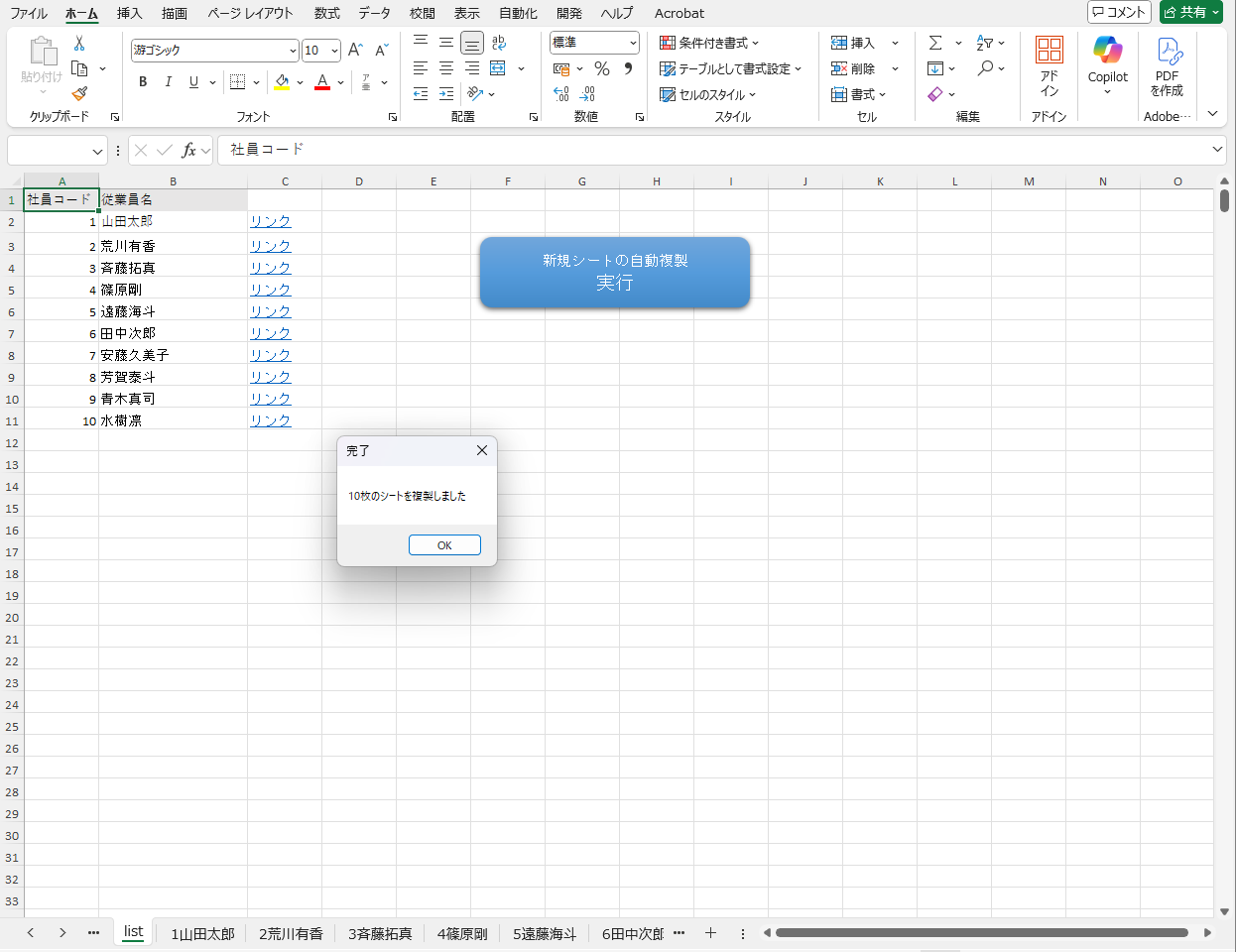Screen dimensions: 1236x952
Task: Click the cut scissors icon
Action: tap(79, 44)
